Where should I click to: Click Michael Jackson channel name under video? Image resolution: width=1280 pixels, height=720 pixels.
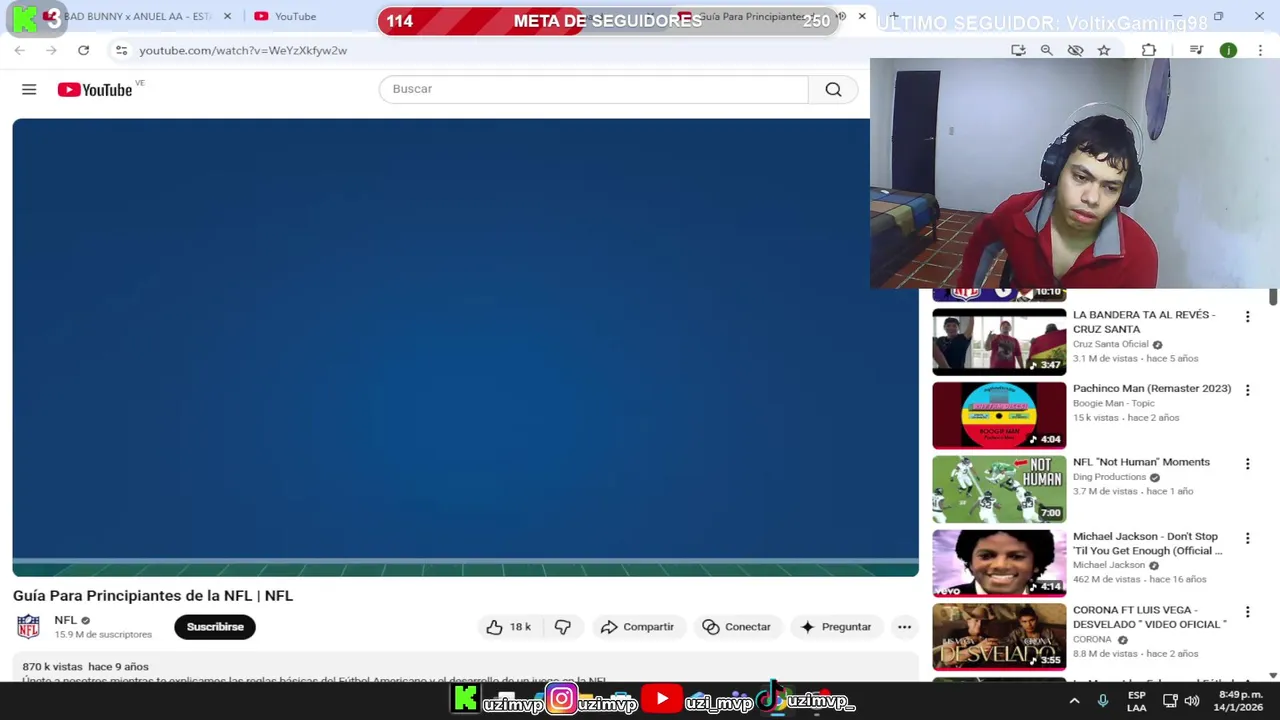tap(1109, 565)
